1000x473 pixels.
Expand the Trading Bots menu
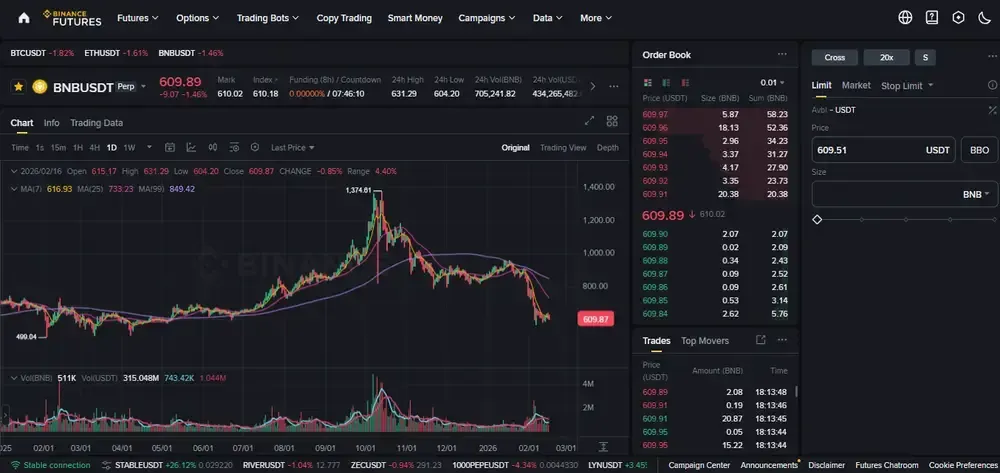coord(268,18)
